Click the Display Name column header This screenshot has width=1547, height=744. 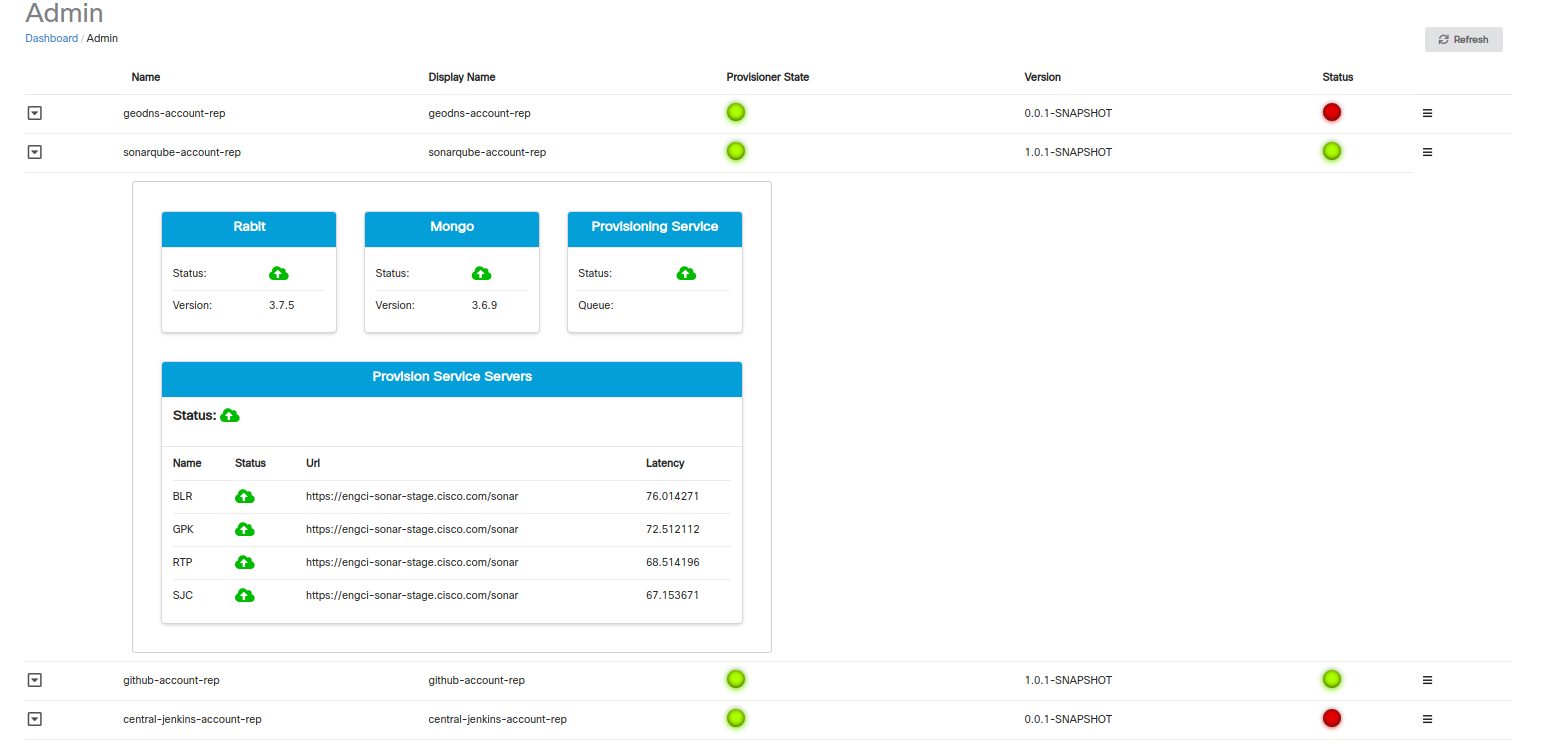point(462,77)
